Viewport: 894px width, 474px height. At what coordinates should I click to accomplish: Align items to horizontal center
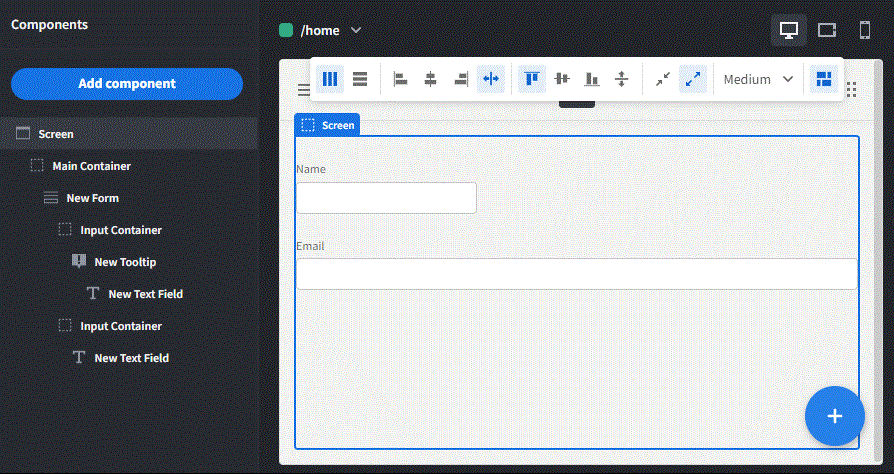point(430,79)
